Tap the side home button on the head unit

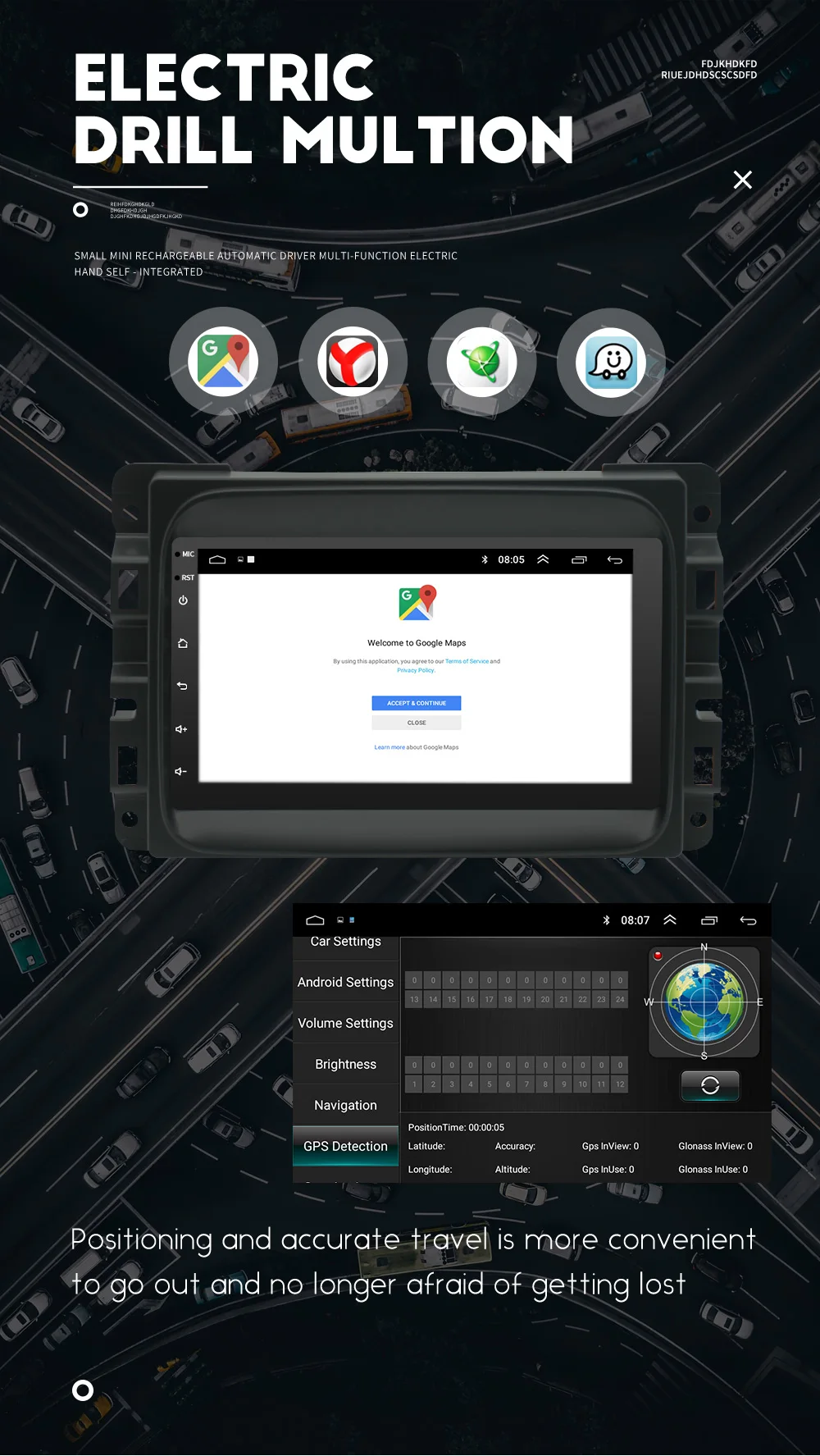pyautogui.click(x=183, y=643)
